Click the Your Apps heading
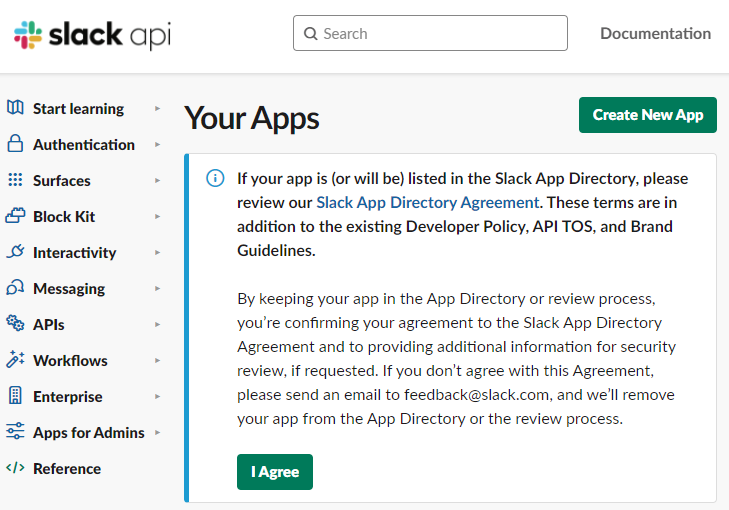Viewport: 729px width, 510px height. (x=252, y=118)
